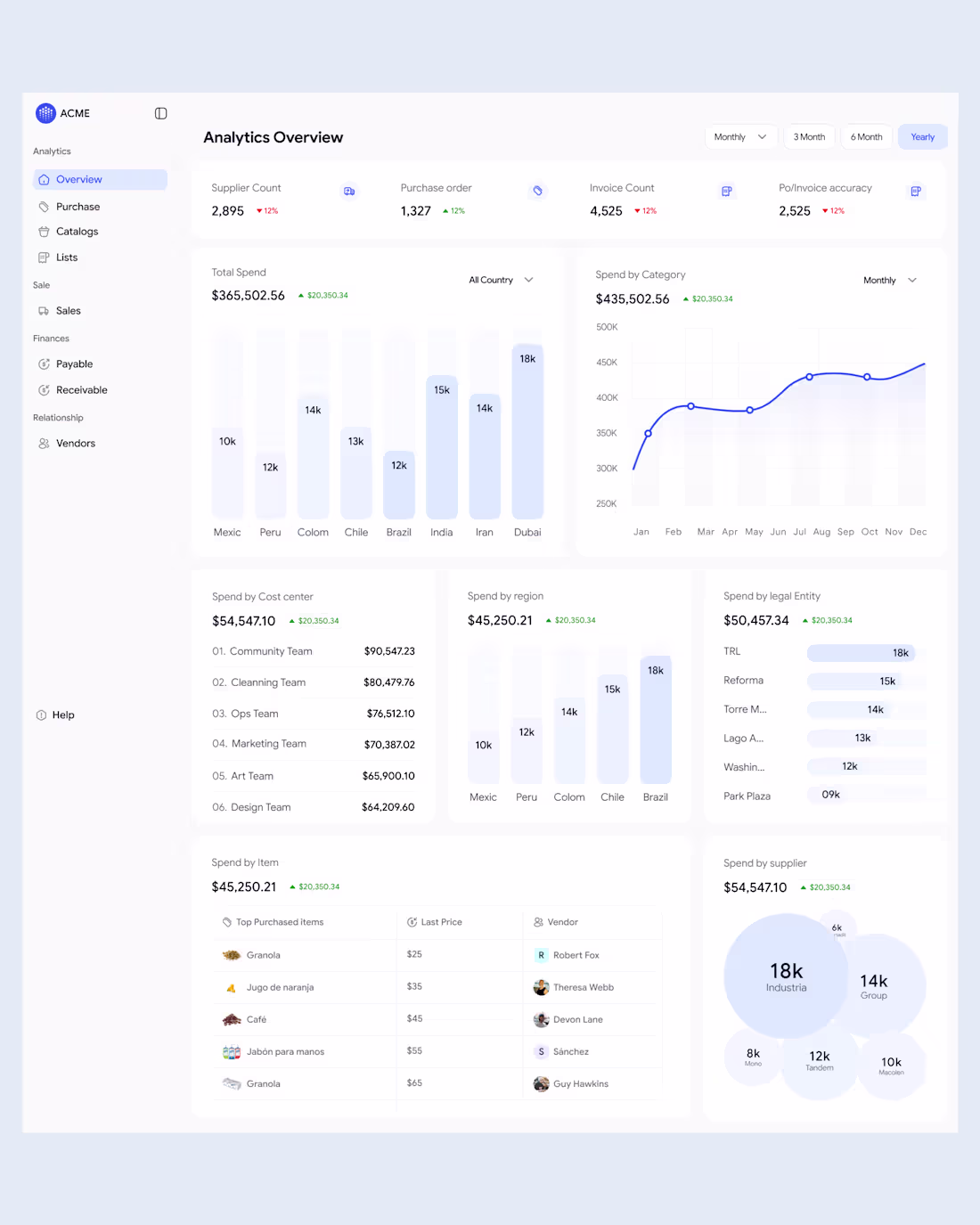This screenshot has height=1225, width=980.
Task: Click the Lists document icon
Action: coord(44,257)
